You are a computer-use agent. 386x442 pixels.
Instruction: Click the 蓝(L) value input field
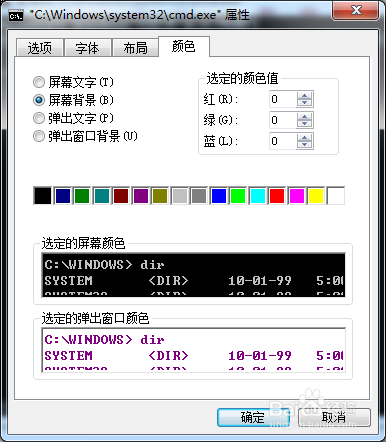pos(283,141)
